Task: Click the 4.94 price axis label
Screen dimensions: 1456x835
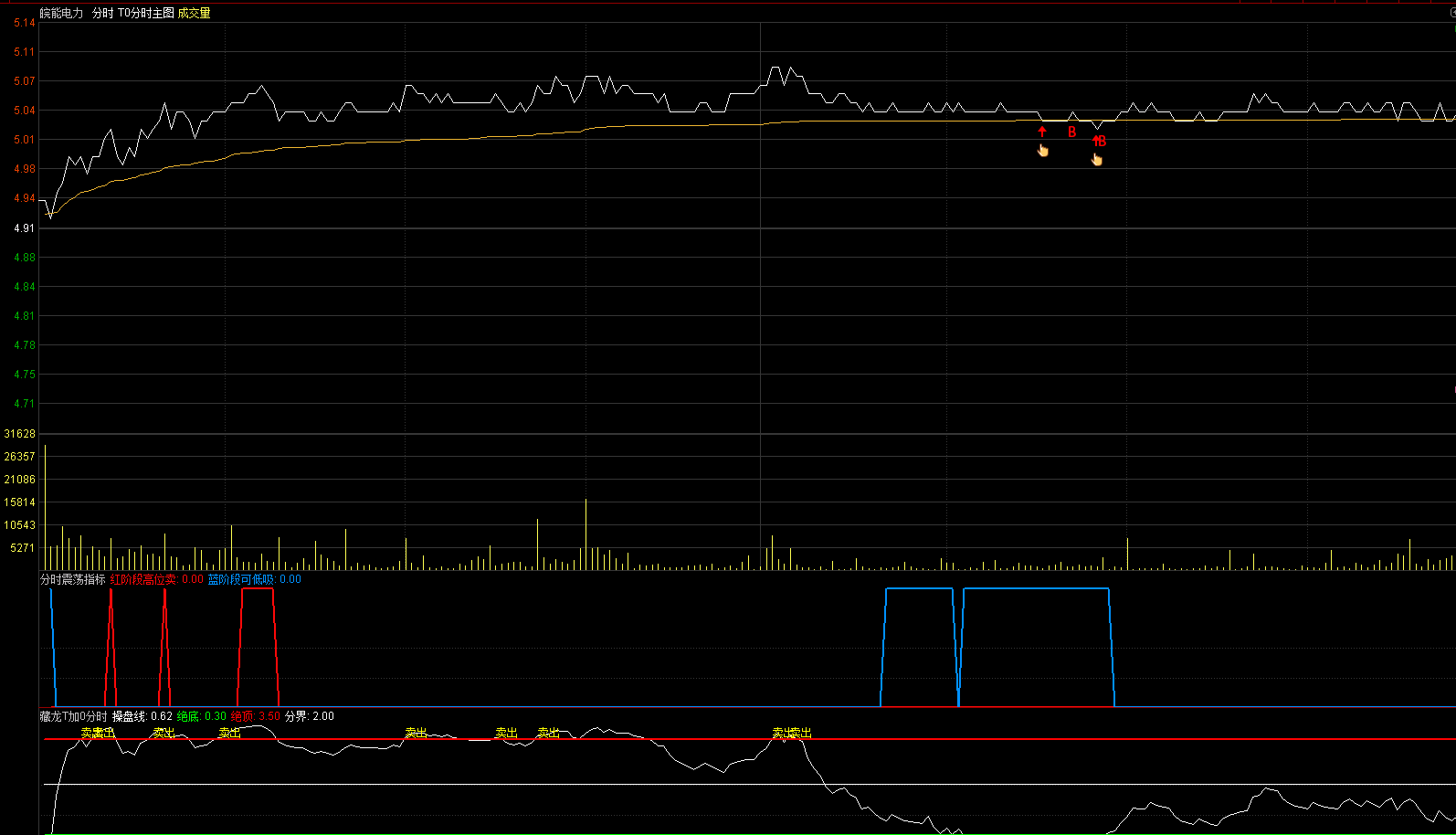Action: 24,198
